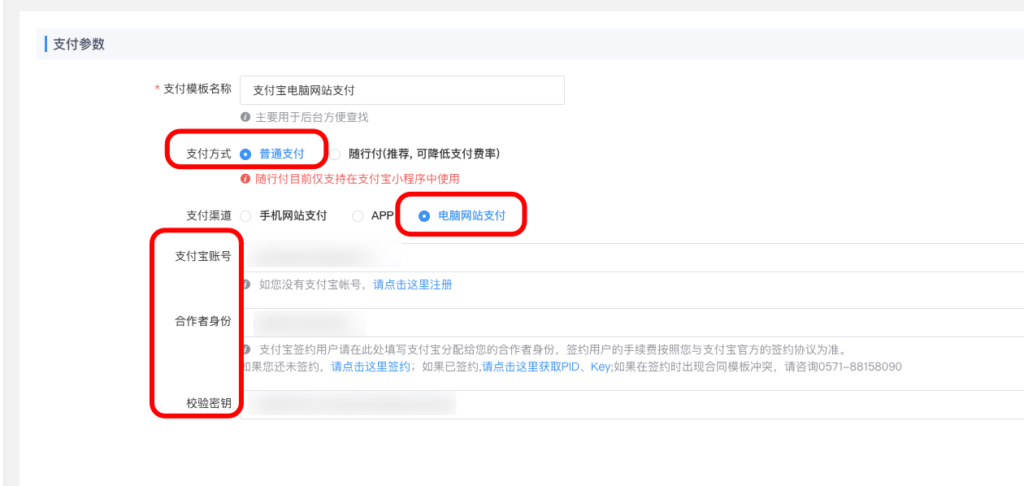
Task: Click the 合作者身份 input field
Action: tap(632, 323)
